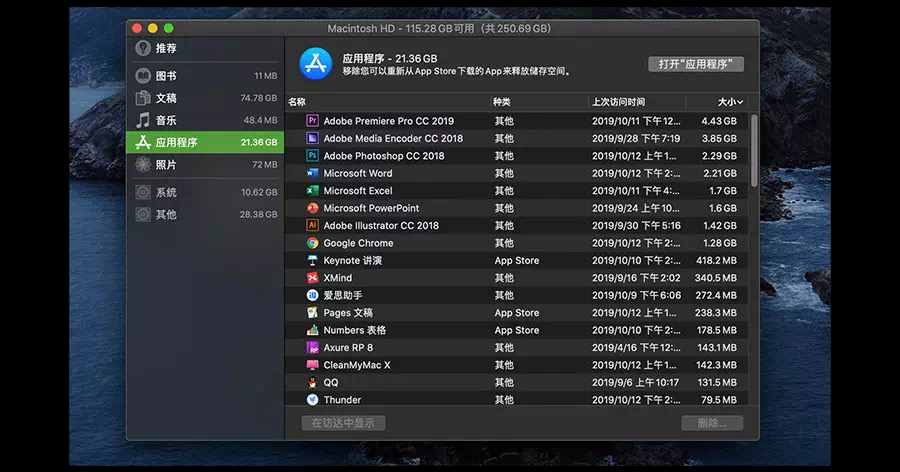Click the CleanMyMac X app icon
The height and width of the screenshot is (472, 900).
pos(312,365)
